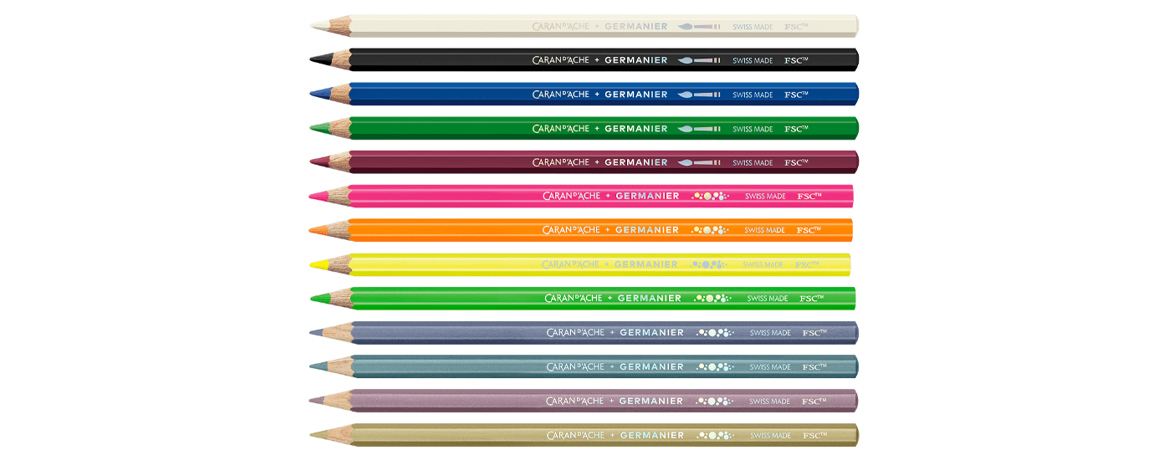Click the FSC logo on the metallic teal pencil
The image size is (1170, 460).
[x=814, y=367]
